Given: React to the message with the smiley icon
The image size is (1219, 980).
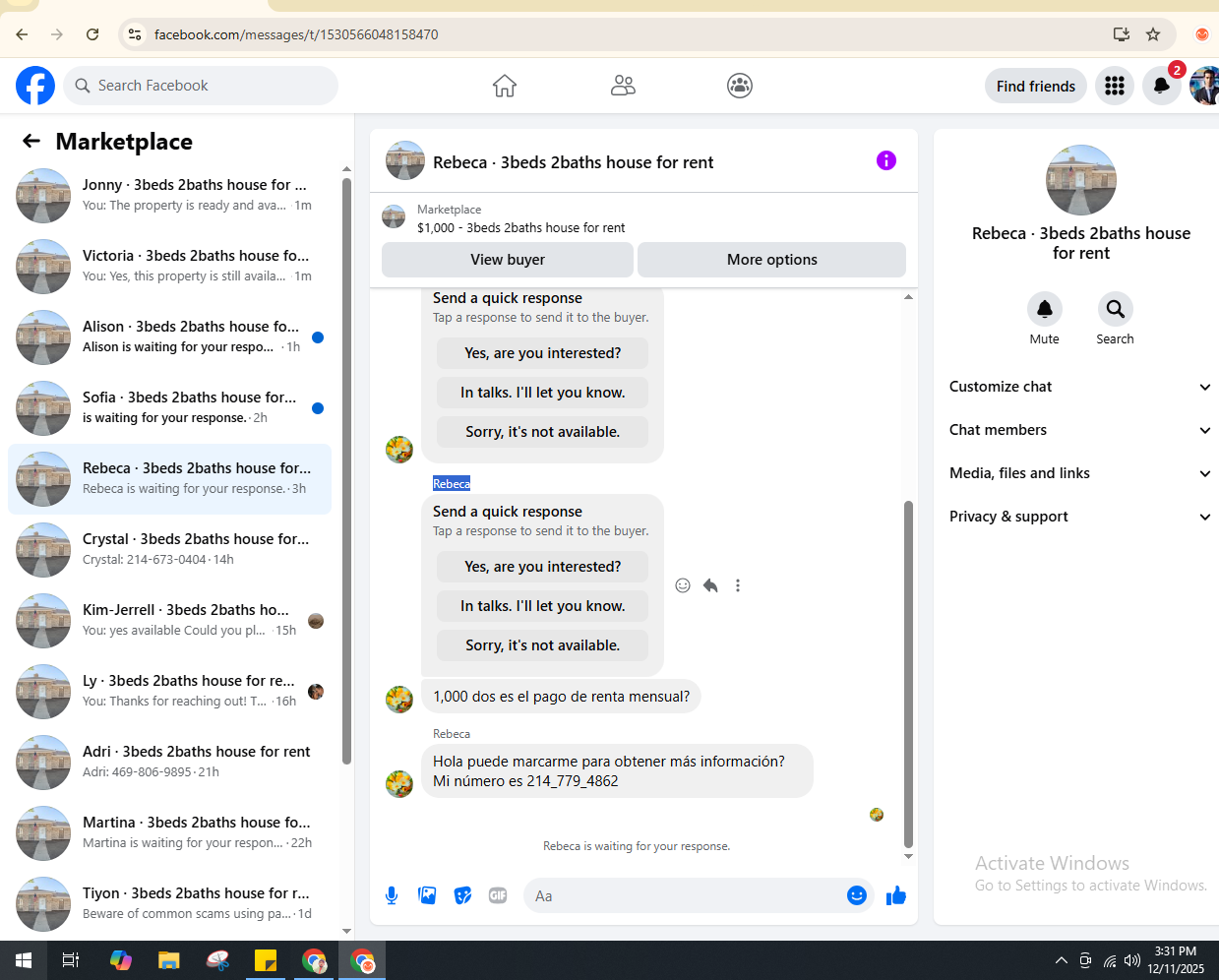Looking at the screenshot, I should pyautogui.click(x=683, y=585).
